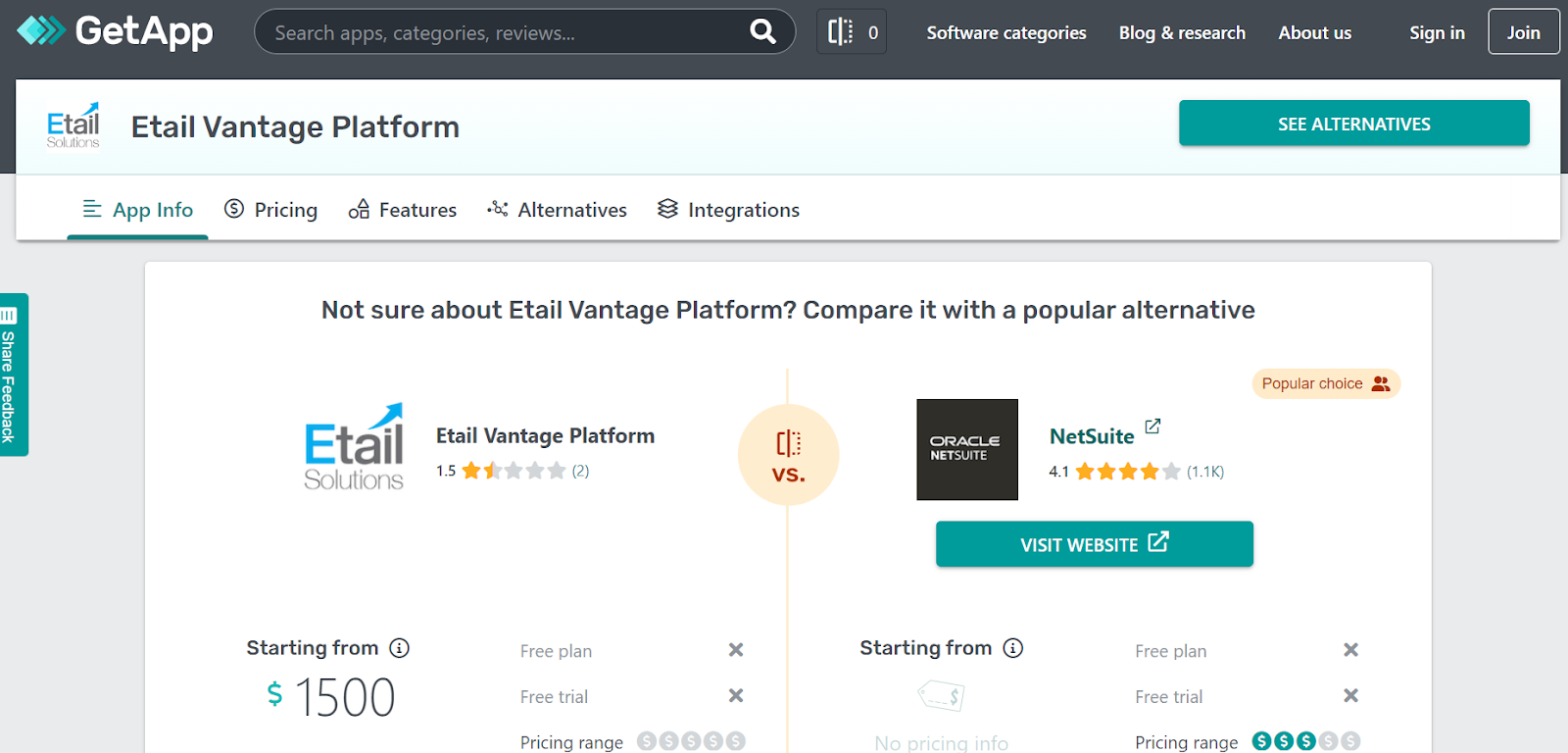
Task: Open the Integrations tab
Action: (728, 210)
